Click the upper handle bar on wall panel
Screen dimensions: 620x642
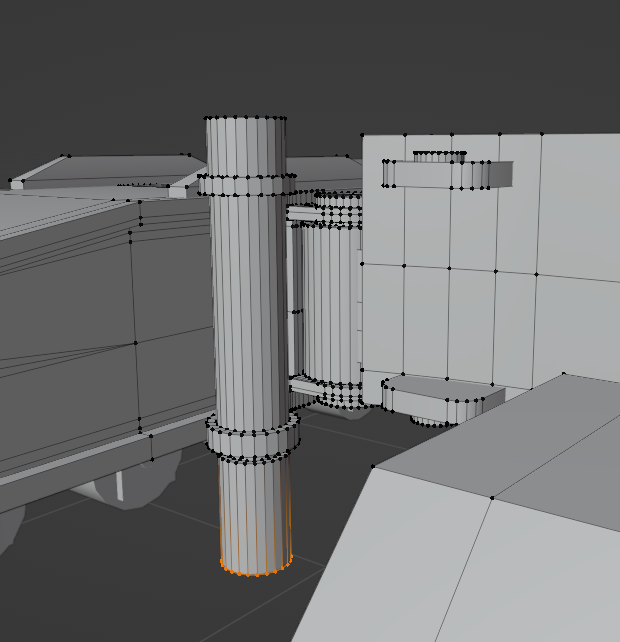pyautogui.click(x=447, y=174)
